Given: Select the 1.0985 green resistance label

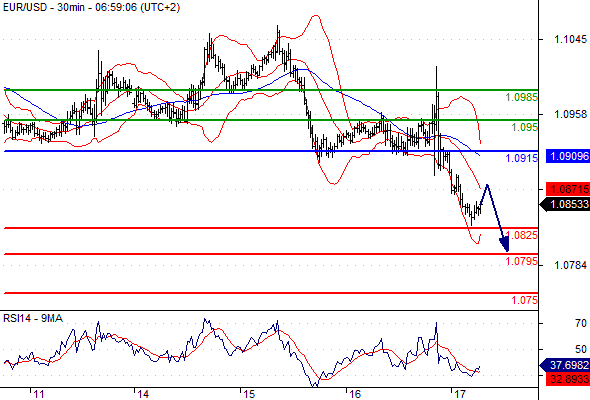Looking at the screenshot, I should pyautogui.click(x=522, y=97).
